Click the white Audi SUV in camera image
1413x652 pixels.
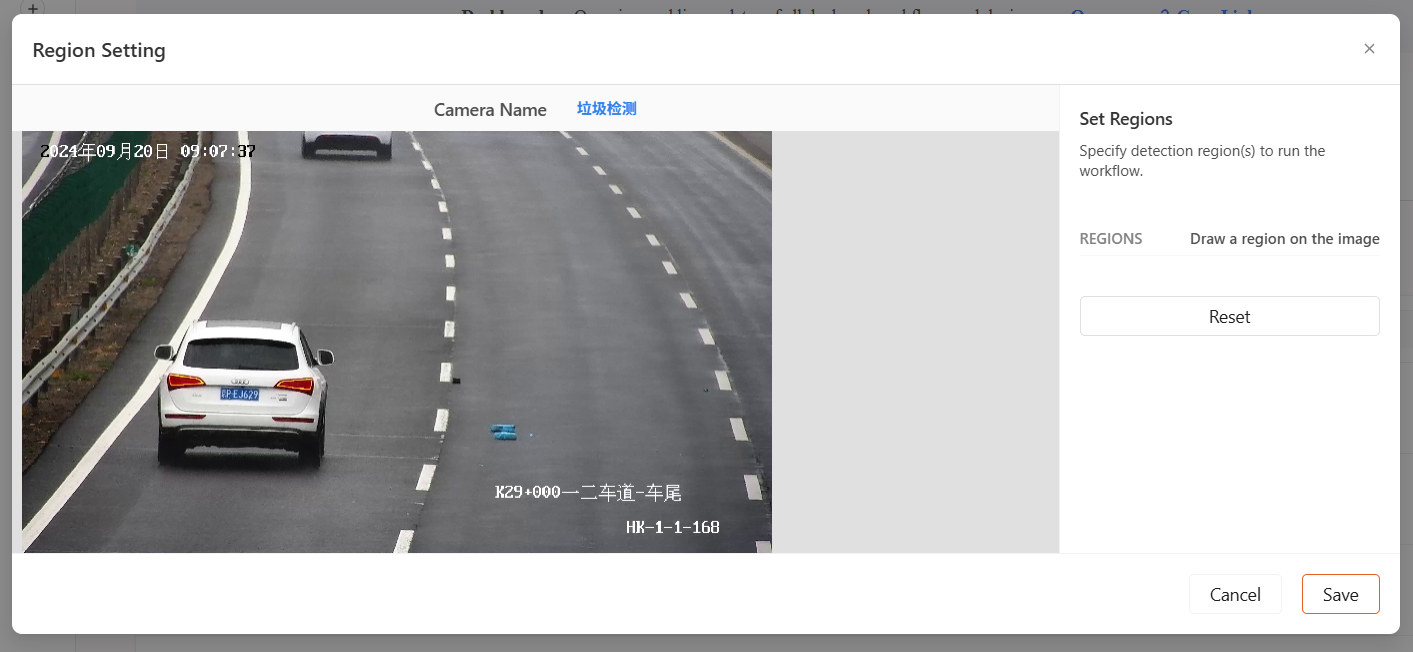pyautogui.click(x=244, y=393)
